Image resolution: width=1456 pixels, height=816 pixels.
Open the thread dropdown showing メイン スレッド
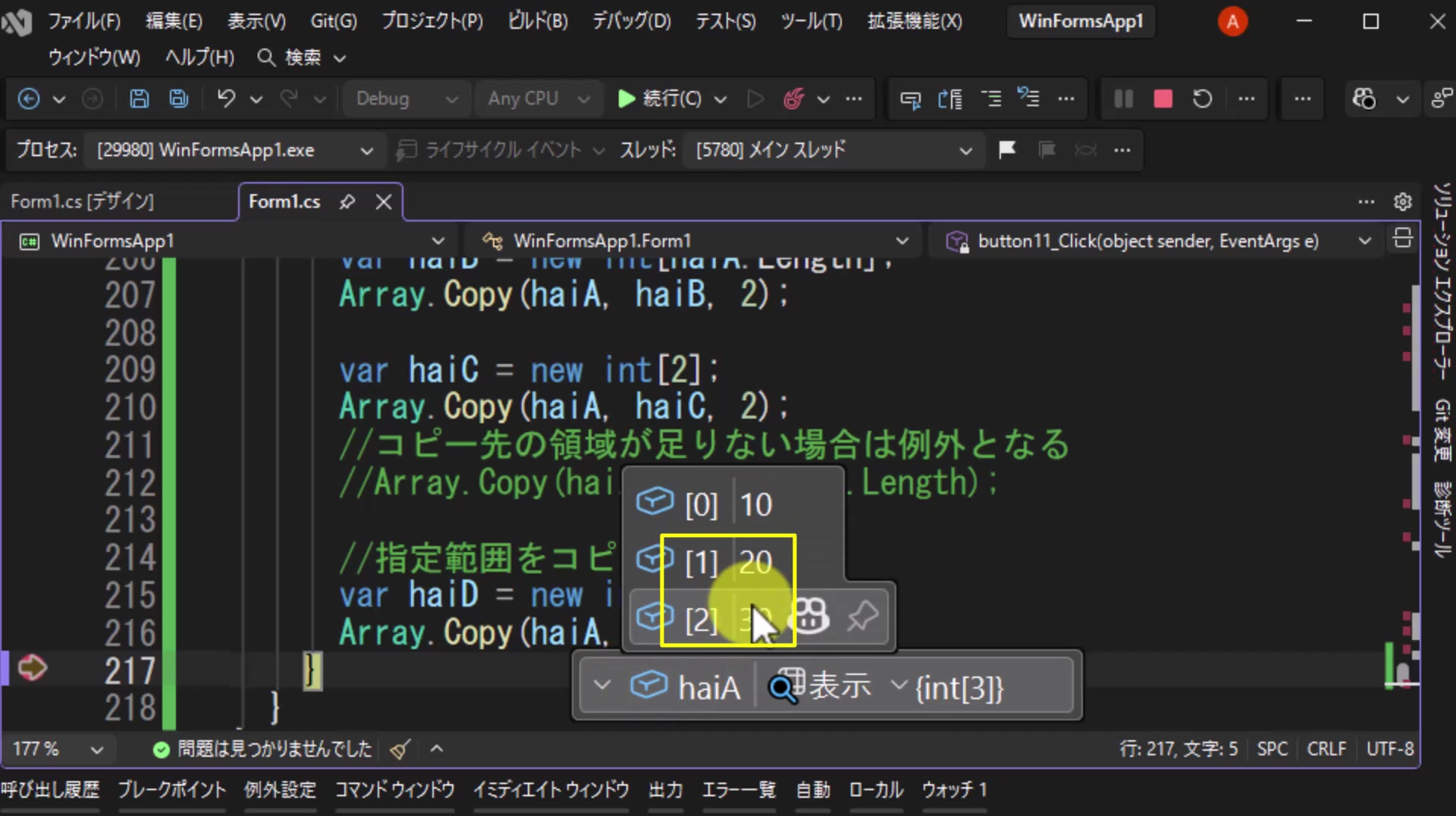tap(833, 150)
